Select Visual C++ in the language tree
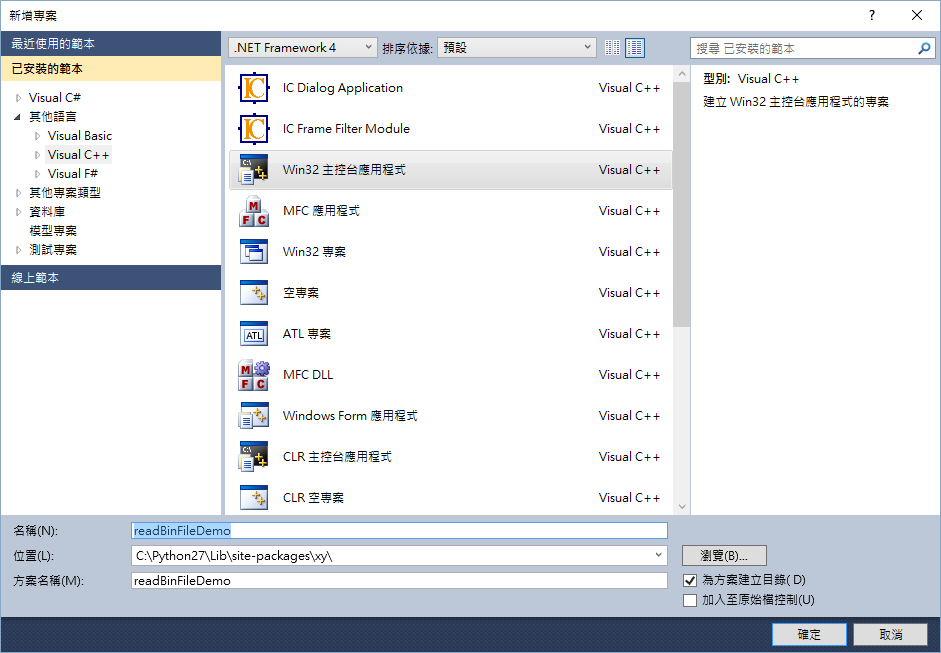Image resolution: width=941 pixels, height=653 pixels. click(x=79, y=155)
